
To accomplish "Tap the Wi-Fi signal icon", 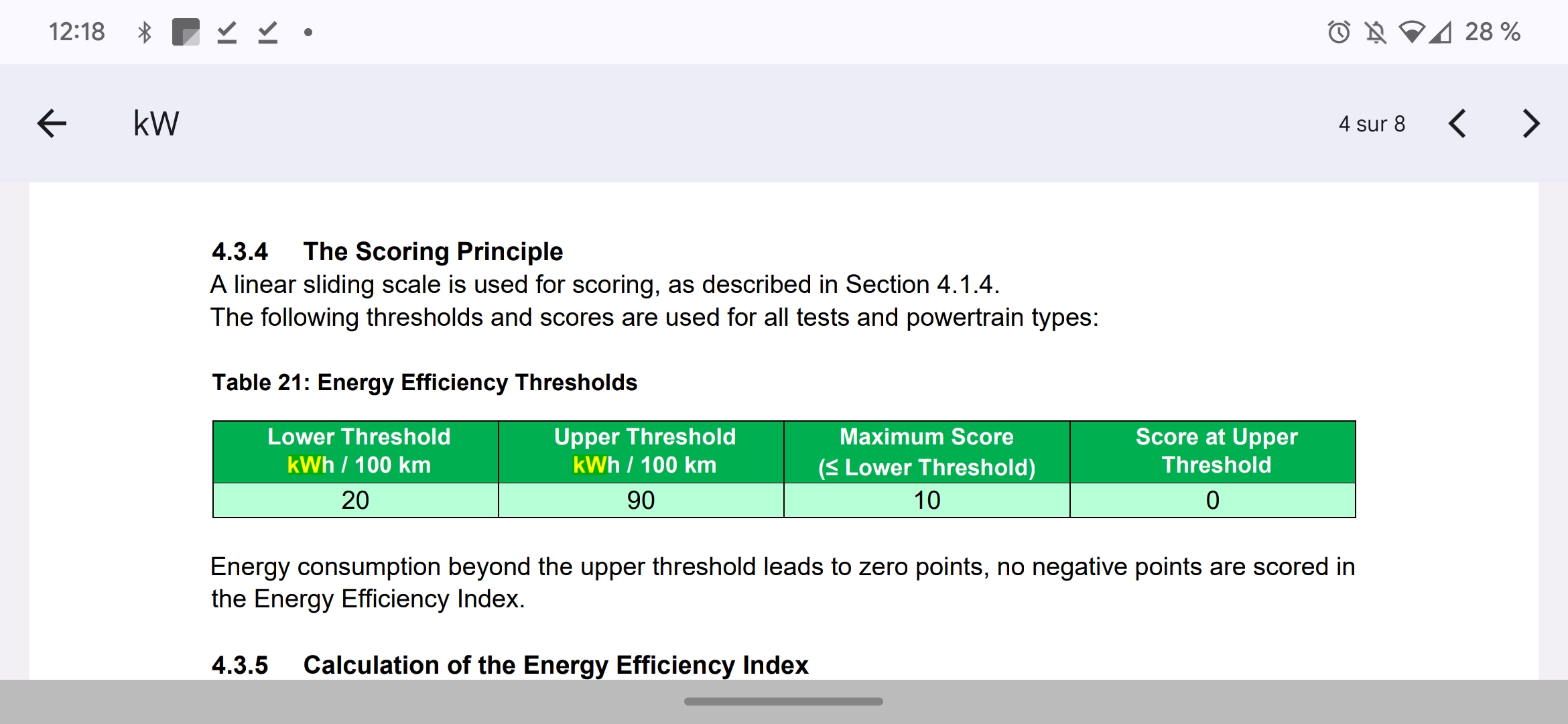I will [x=1411, y=32].
